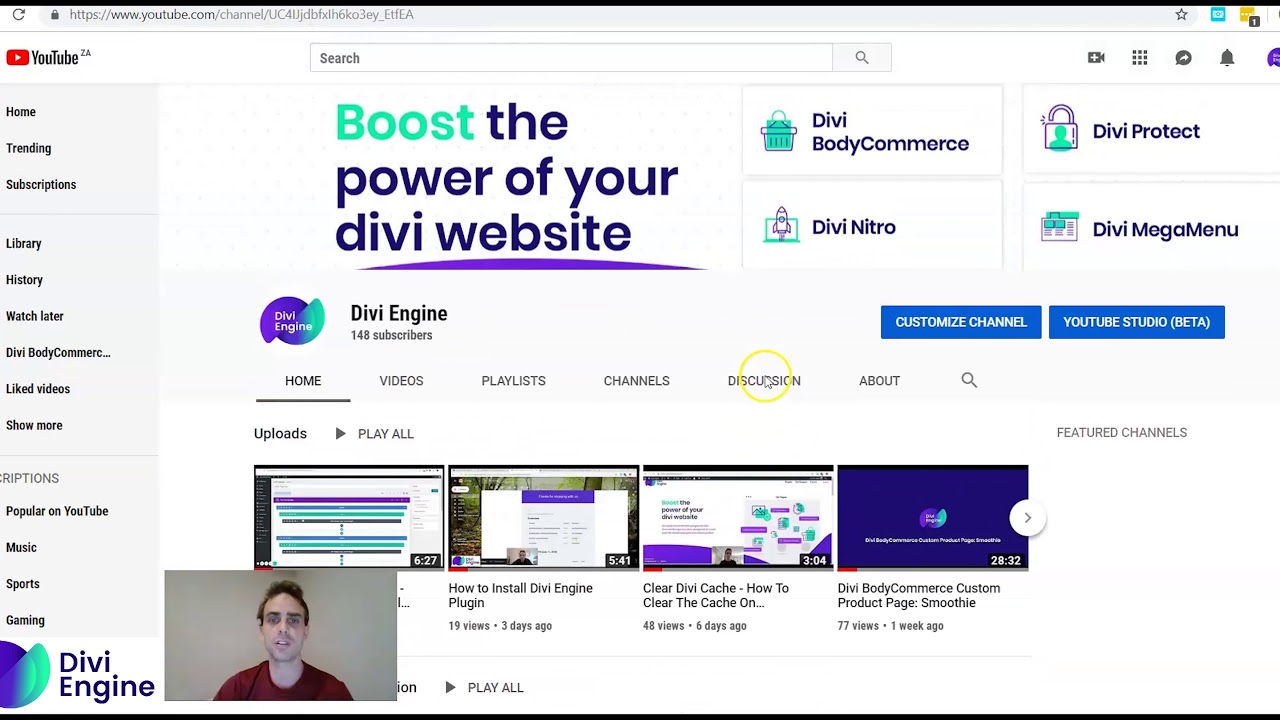Screen dimensions: 1280x720
Task: Open 'Divi BodyCommerce Custom Product Page: Smoothie' title
Action: pyautogui.click(x=918, y=595)
